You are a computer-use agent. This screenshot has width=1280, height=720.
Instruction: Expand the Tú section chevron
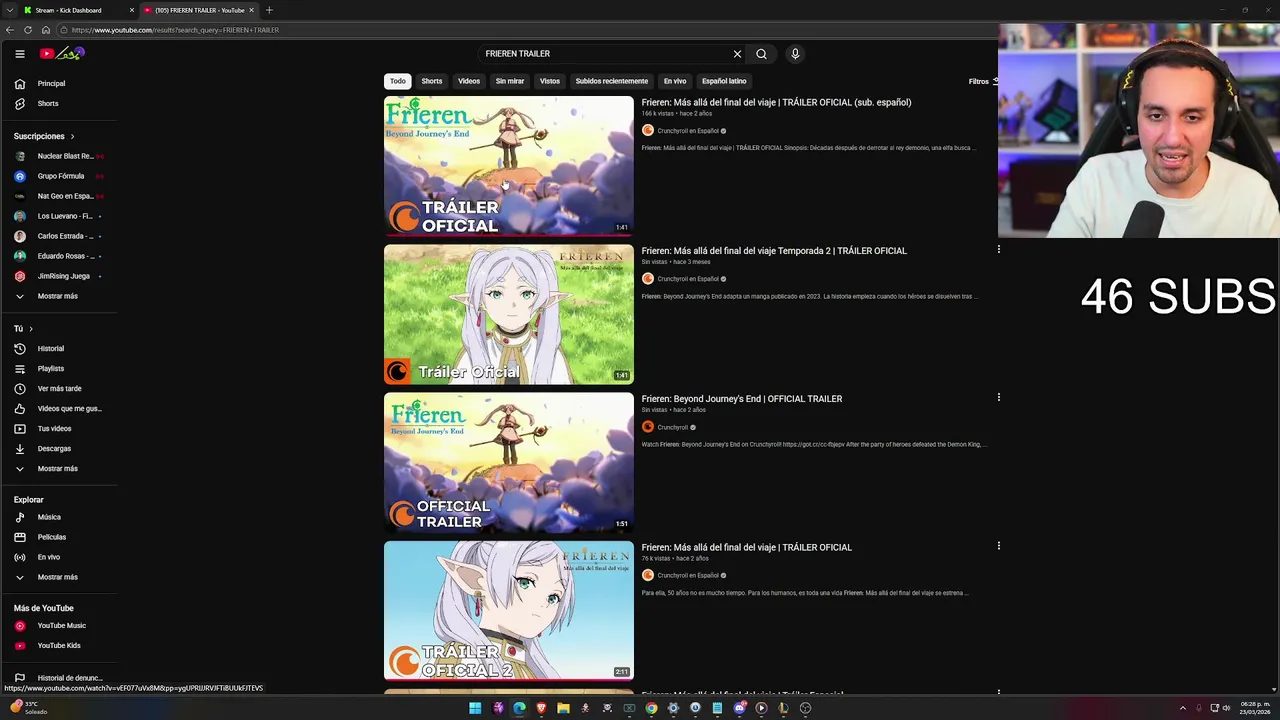(x=31, y=329)
